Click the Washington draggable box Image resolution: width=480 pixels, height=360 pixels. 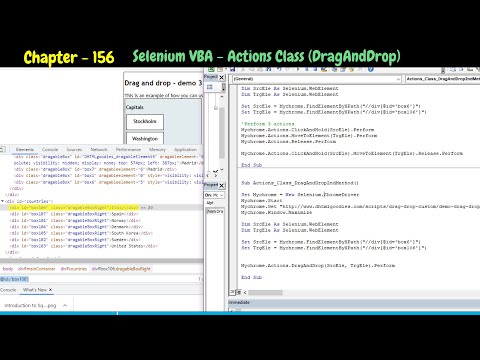point(145,138)
